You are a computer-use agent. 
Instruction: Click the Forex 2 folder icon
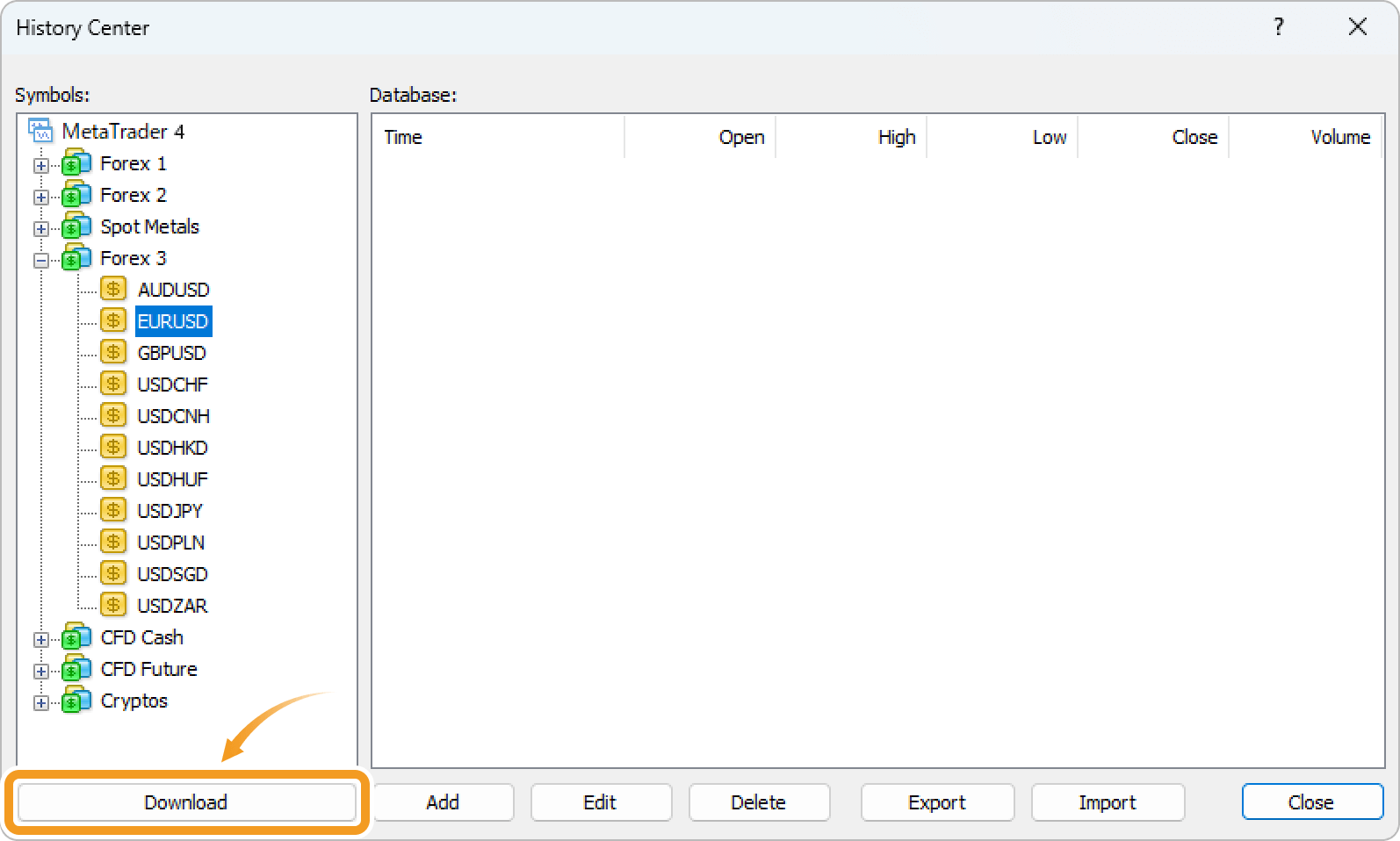[76, 195]
